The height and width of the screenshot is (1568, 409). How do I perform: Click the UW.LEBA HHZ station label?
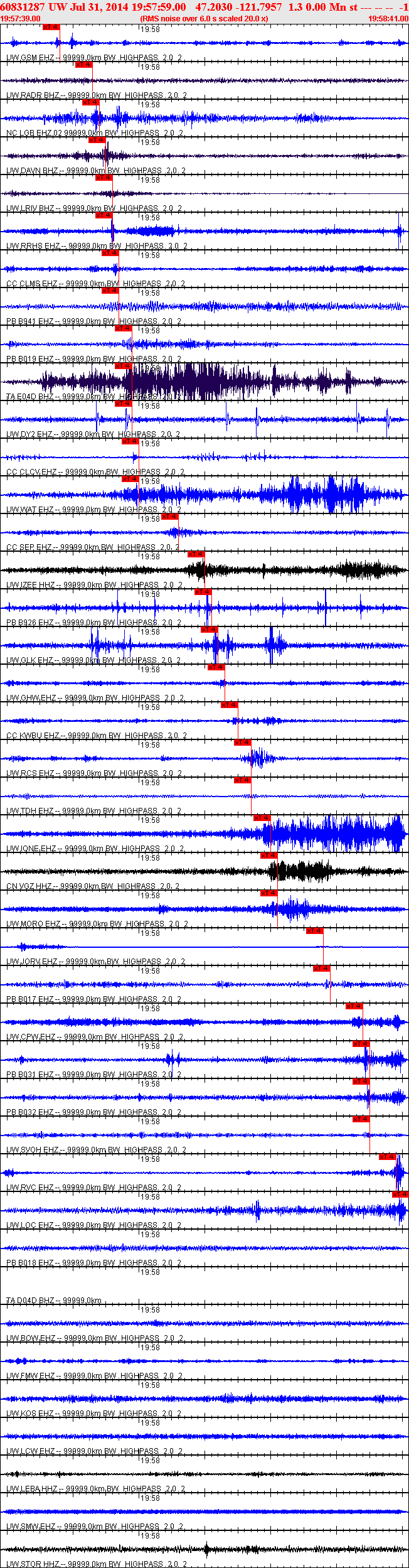pos(95,1489)
